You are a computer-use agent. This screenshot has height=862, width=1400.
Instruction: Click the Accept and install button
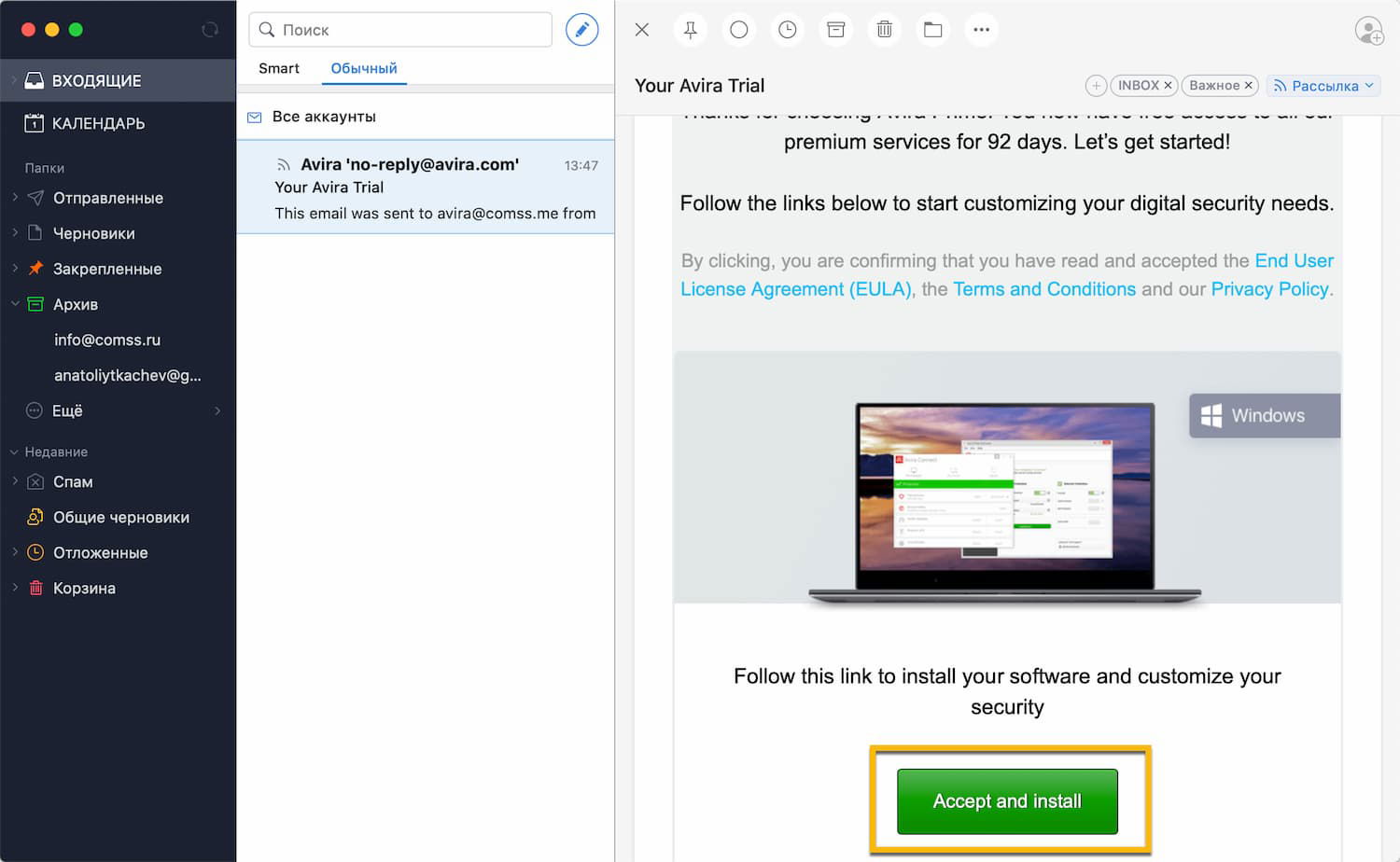1007,801
